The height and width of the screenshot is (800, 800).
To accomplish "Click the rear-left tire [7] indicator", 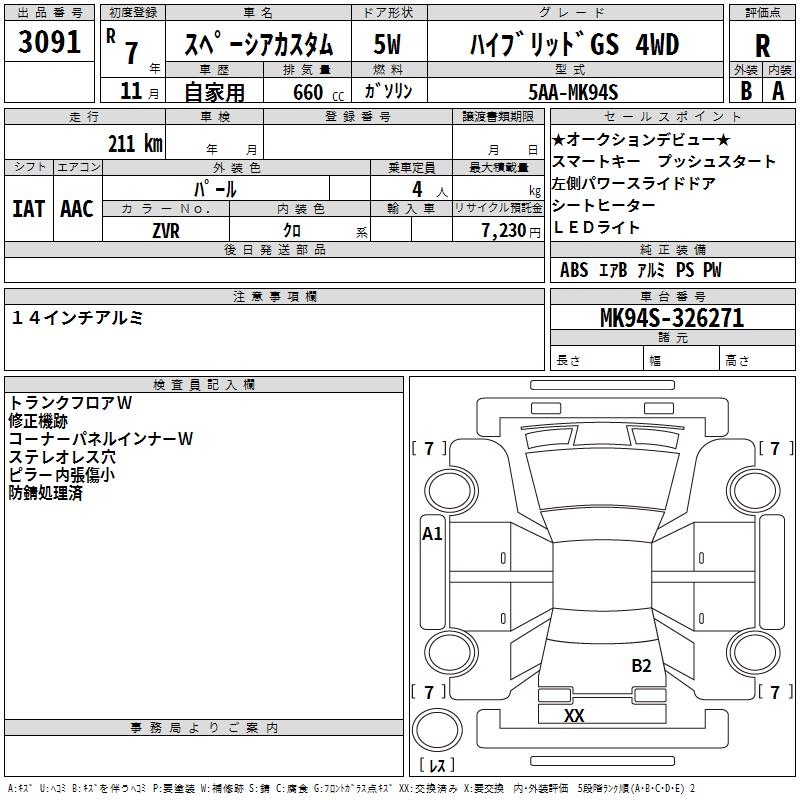I will pyautogui.click(x=430, y=692).
